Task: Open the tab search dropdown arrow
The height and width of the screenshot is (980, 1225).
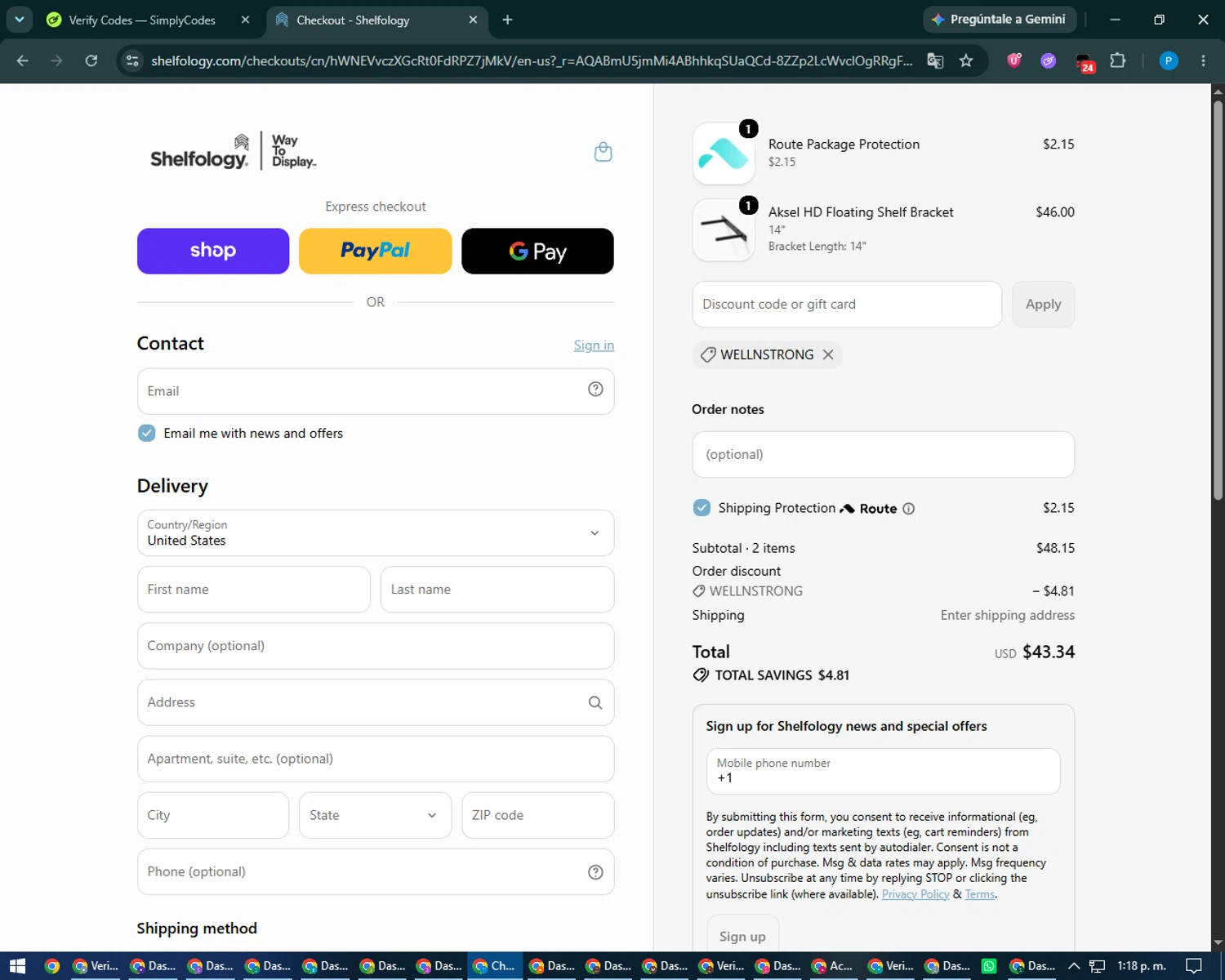Action: [x=19, y=20]
